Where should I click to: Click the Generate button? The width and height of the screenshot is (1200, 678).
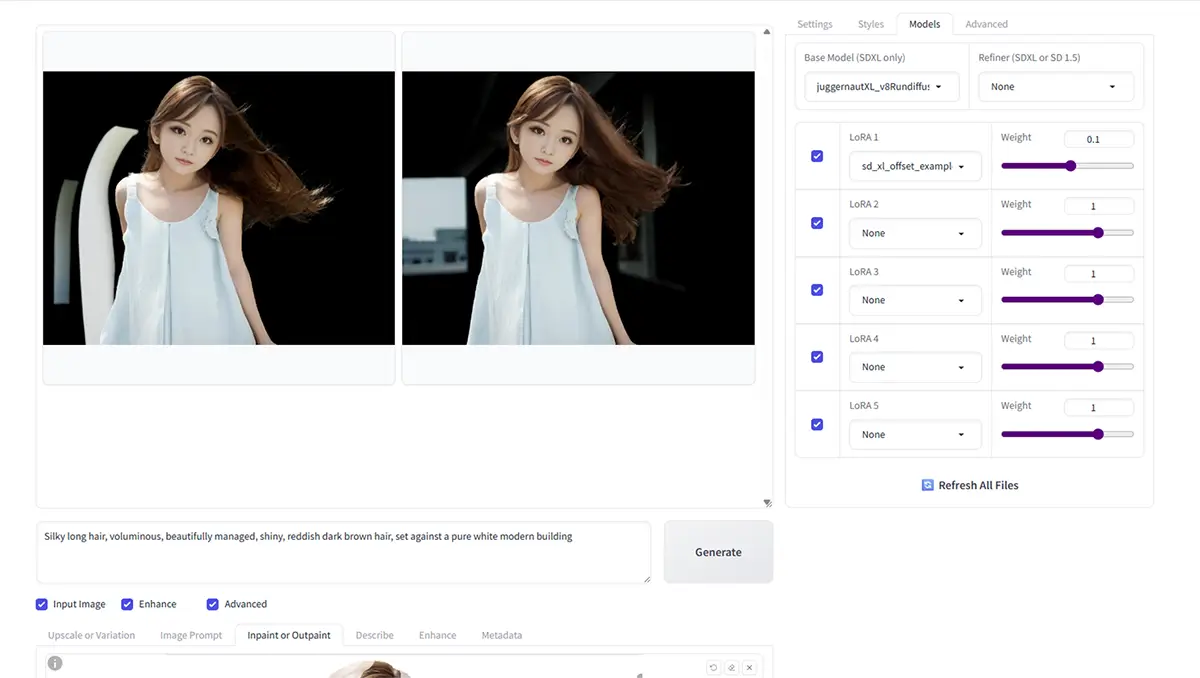point(718,552)
